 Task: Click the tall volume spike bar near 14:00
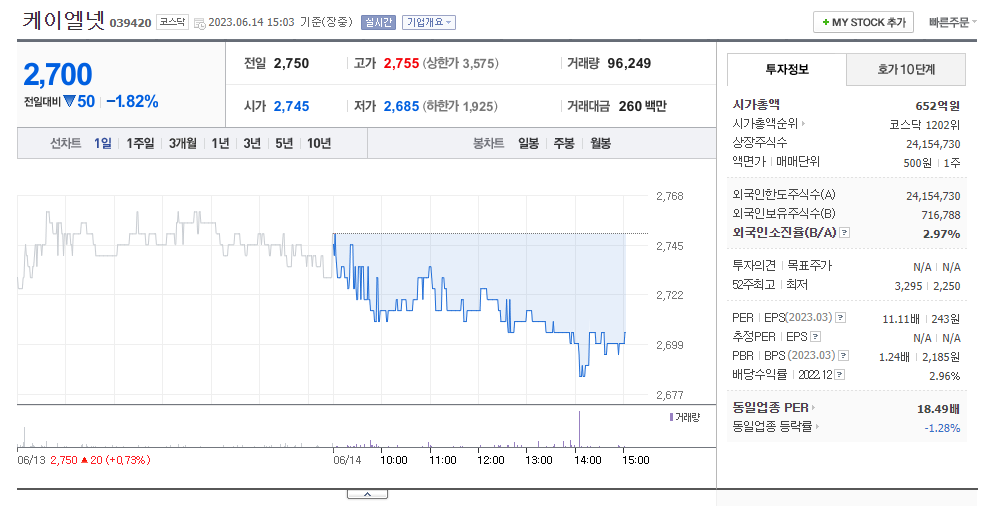click(x=579, y=429)
